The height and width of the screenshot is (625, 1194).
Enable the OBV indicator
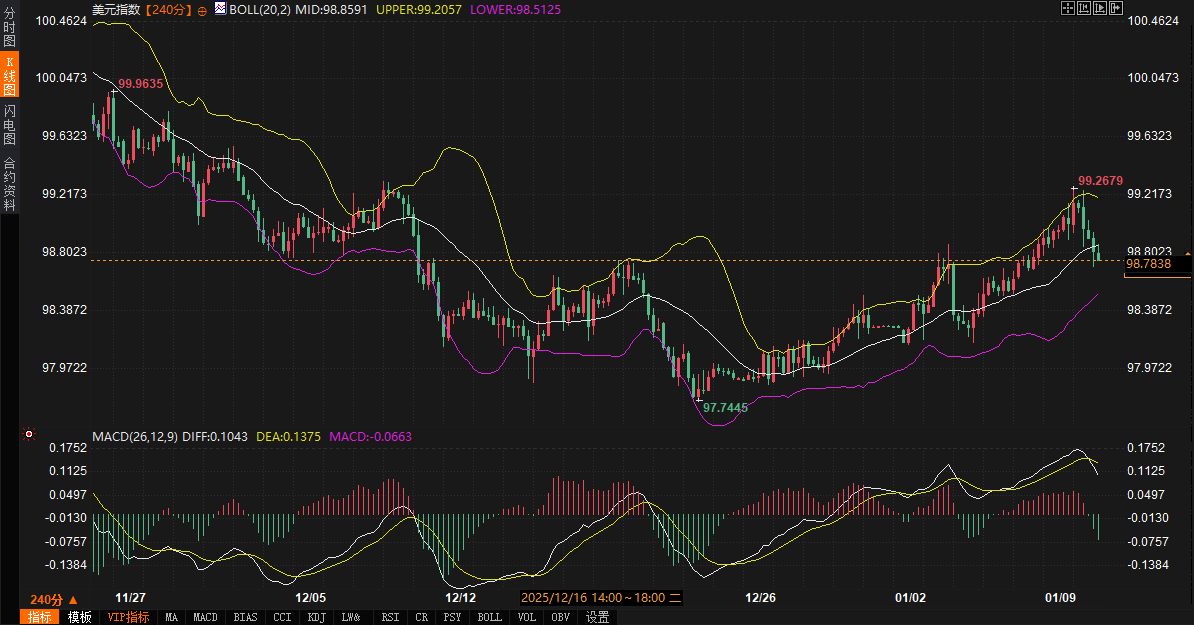(x=561, y=617)
